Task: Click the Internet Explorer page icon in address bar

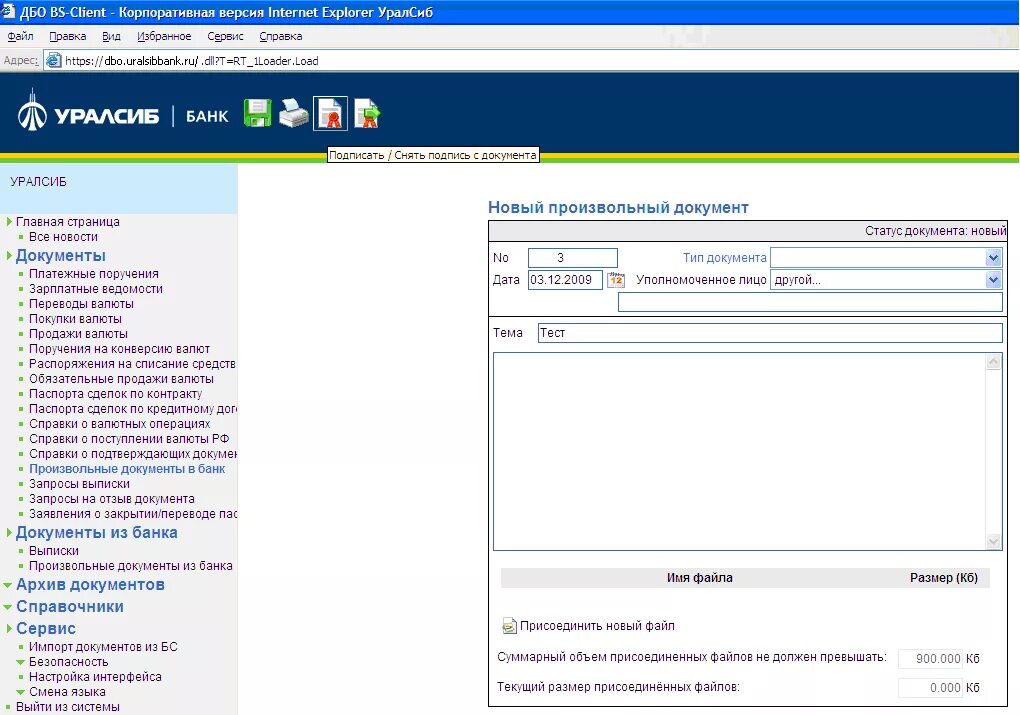Action: coord(53,61)
